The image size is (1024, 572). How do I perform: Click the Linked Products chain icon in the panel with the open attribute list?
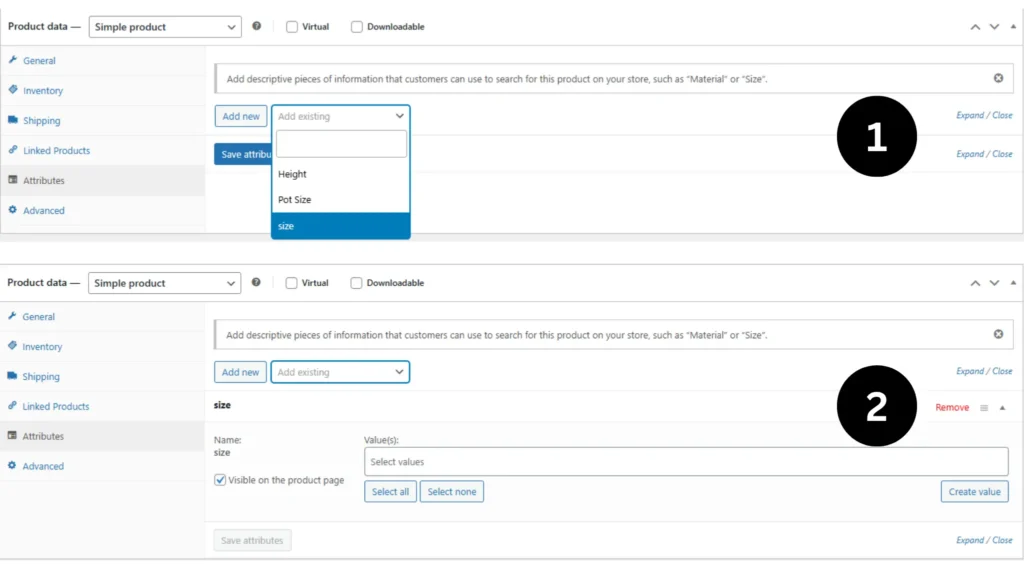[x=12, y=150]
